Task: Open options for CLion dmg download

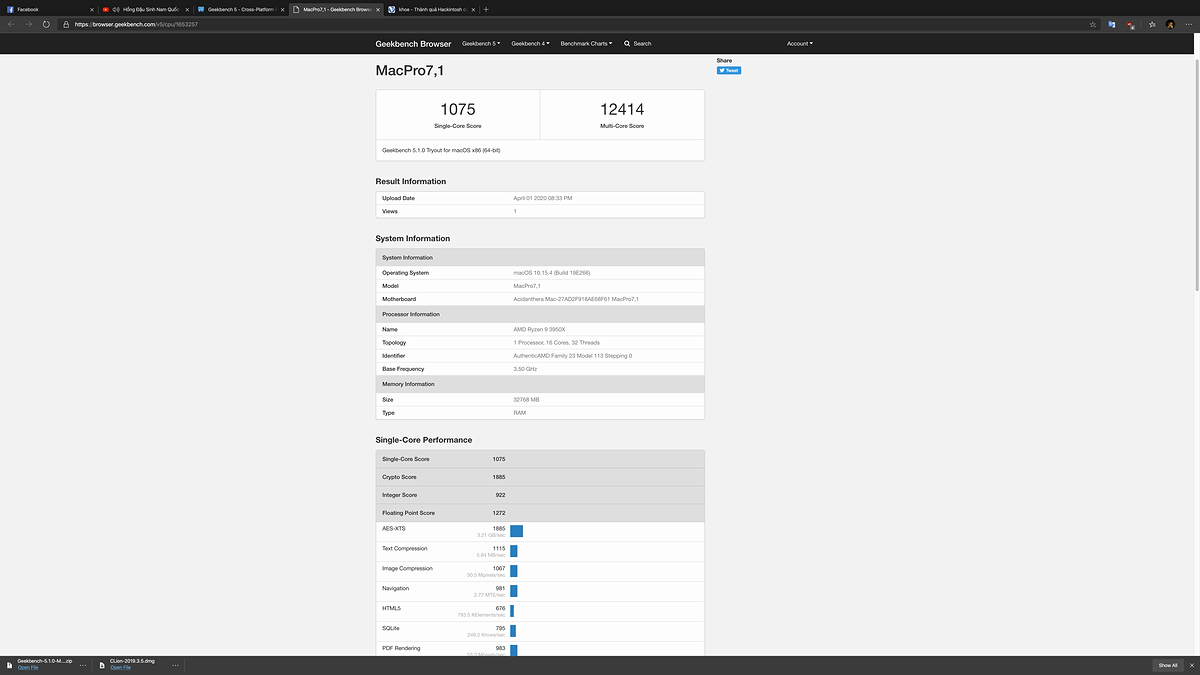Action: click(x=175, y=664)
